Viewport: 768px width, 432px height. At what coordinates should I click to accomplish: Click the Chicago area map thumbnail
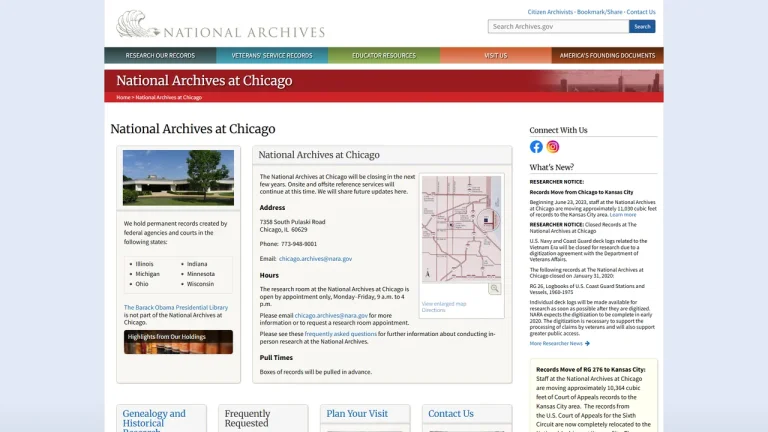click(461, 228)
